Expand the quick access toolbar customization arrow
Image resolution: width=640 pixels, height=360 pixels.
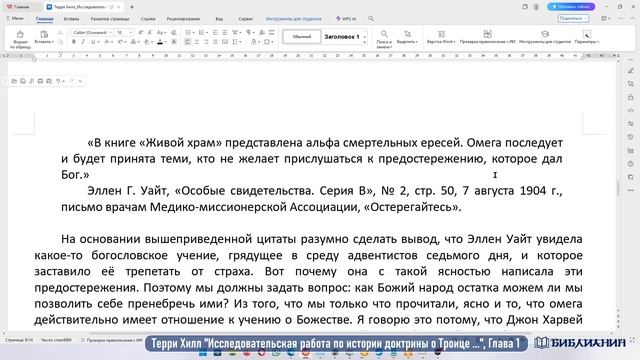click(x=80, y=81)
